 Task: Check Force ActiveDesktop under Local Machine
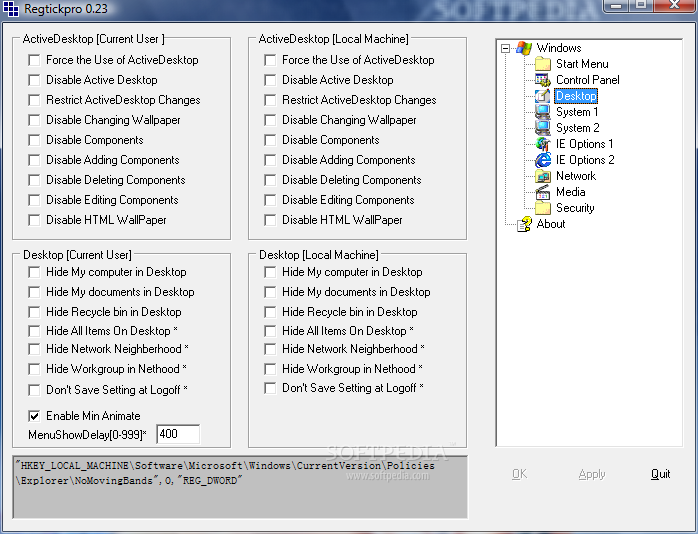[270, 60]
